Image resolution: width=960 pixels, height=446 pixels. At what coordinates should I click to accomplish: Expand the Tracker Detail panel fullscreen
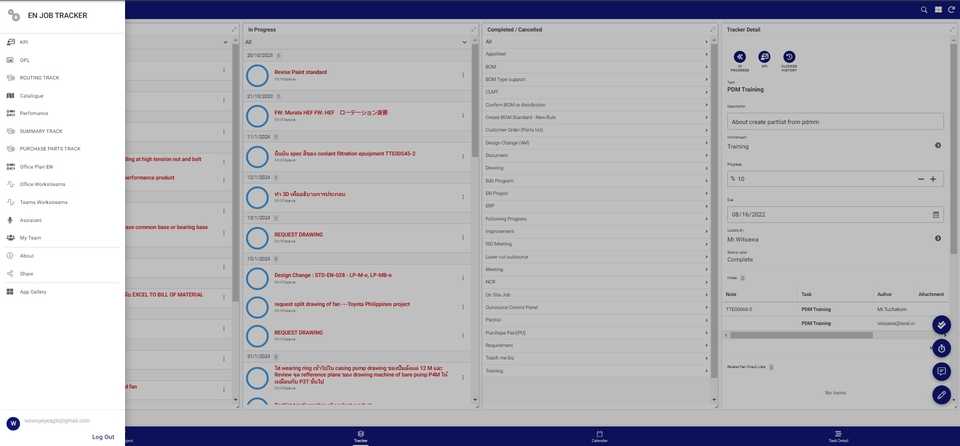tap(951, 29)
